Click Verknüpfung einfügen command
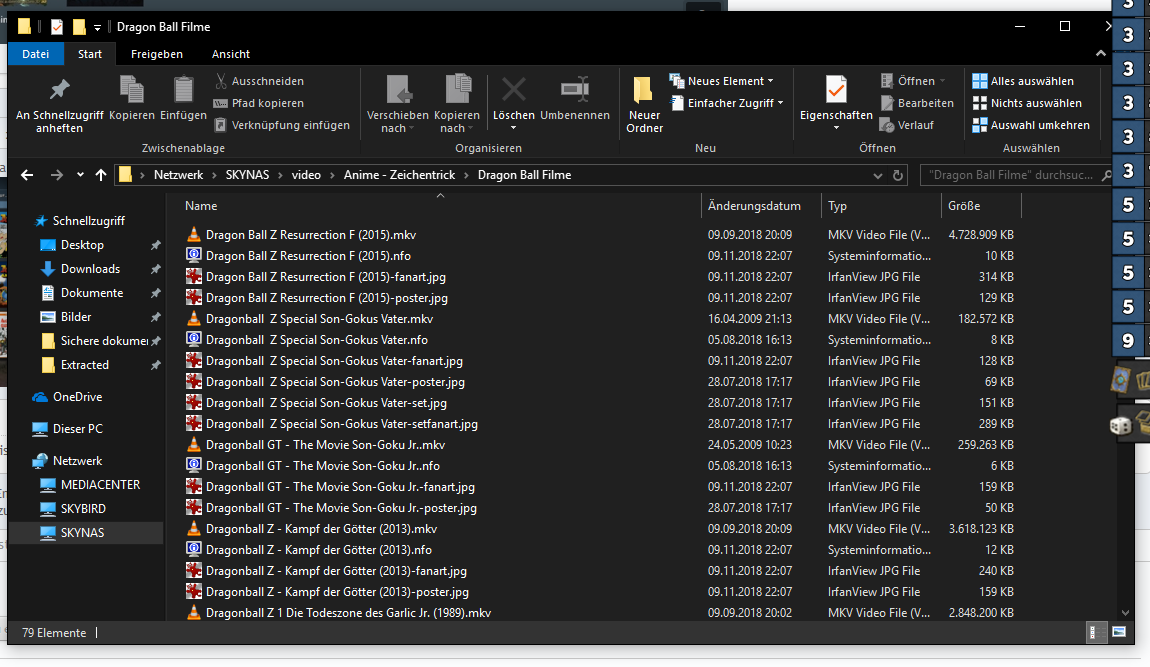 (x=282, y=125)
